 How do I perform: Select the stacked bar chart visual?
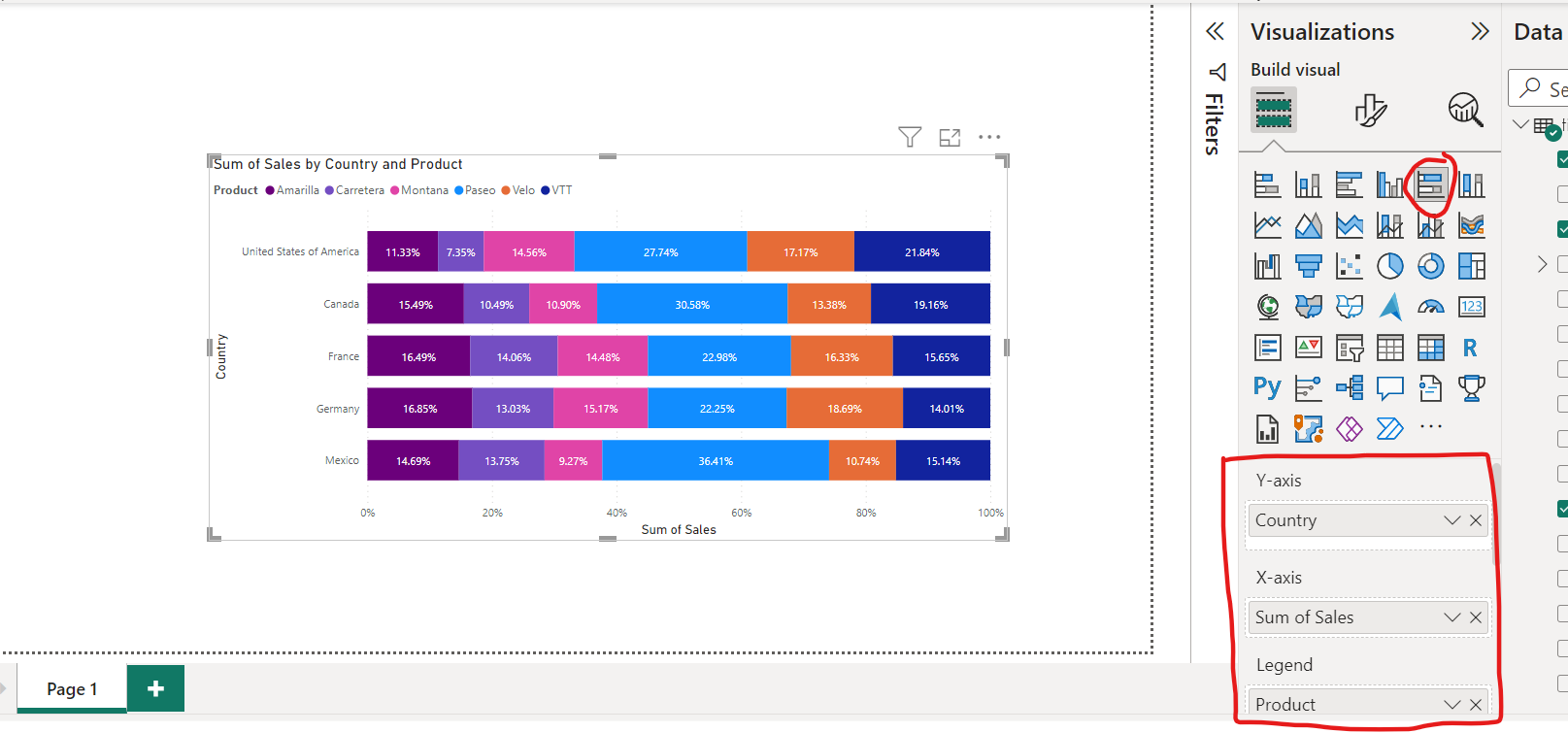click(1267, 184)
